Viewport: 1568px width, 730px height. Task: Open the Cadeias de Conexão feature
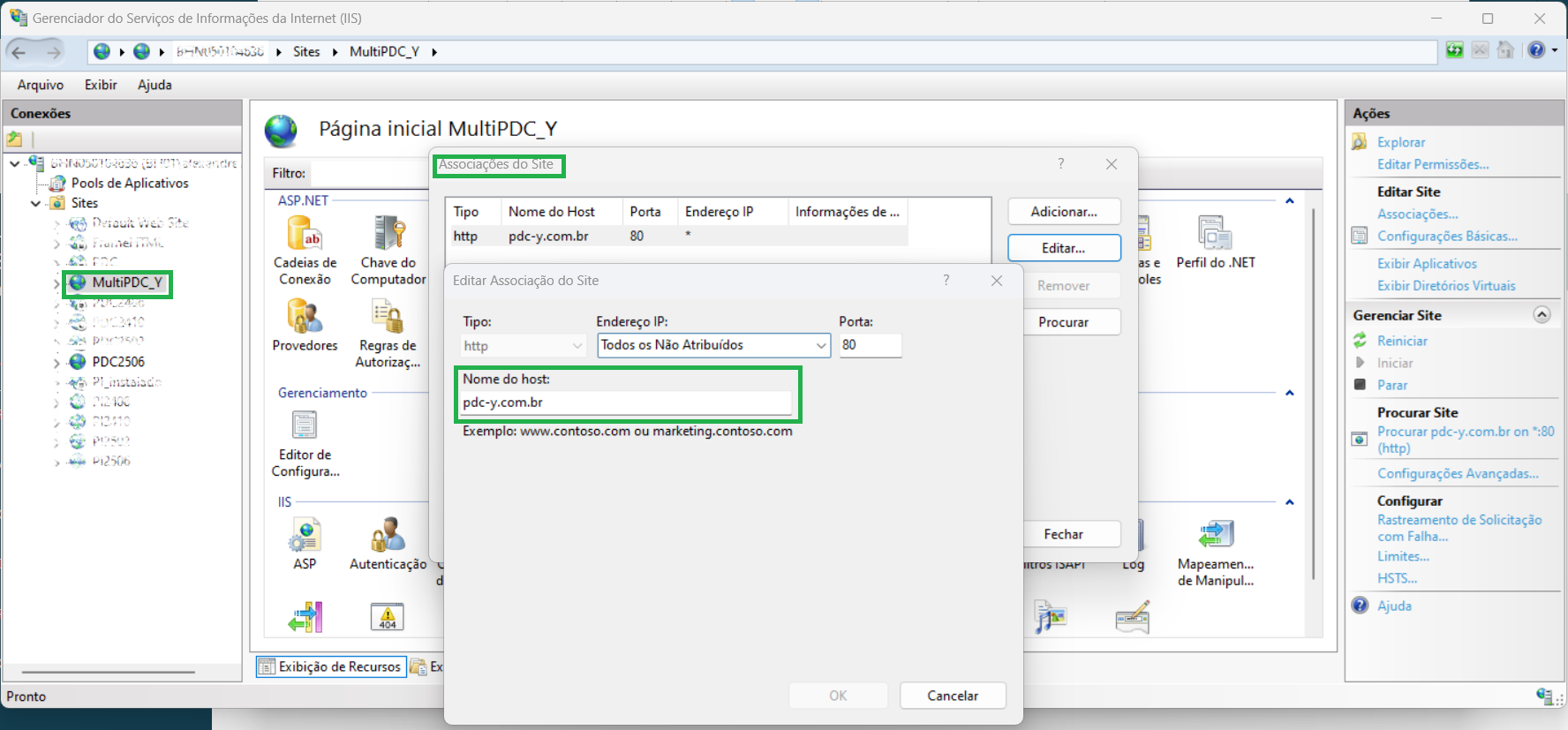pos(305,251)
